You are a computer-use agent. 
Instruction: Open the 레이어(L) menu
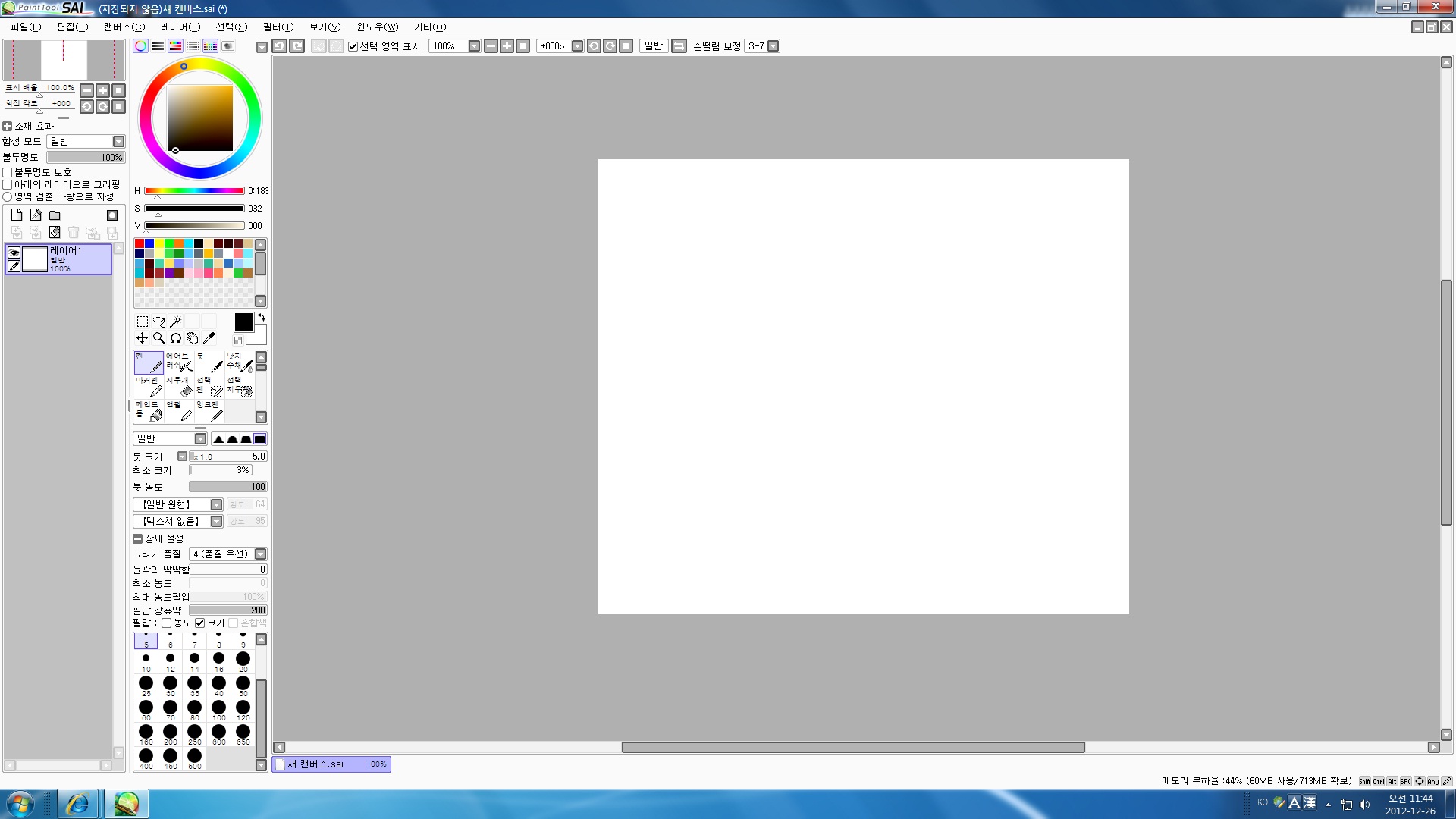point(180,27)
